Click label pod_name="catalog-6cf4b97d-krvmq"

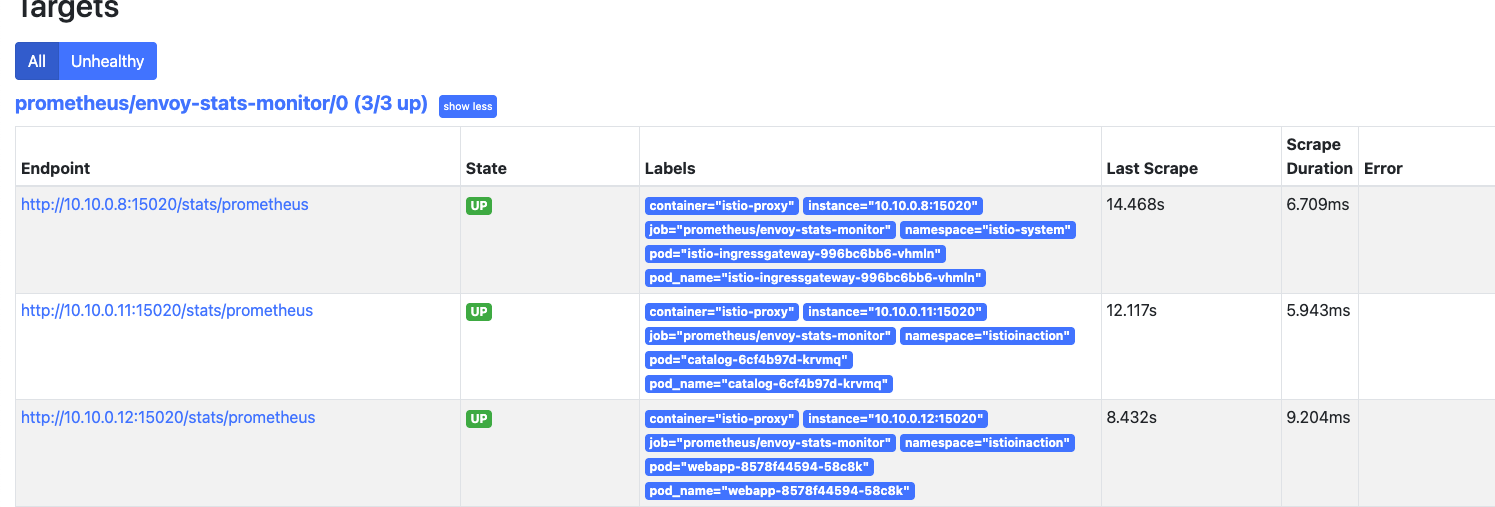point(769,384)
